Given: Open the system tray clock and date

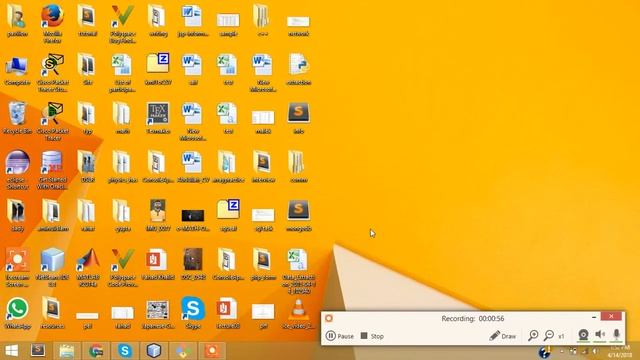Looking at the screenshot, I should pyautogui.click(x=620, y=351).
